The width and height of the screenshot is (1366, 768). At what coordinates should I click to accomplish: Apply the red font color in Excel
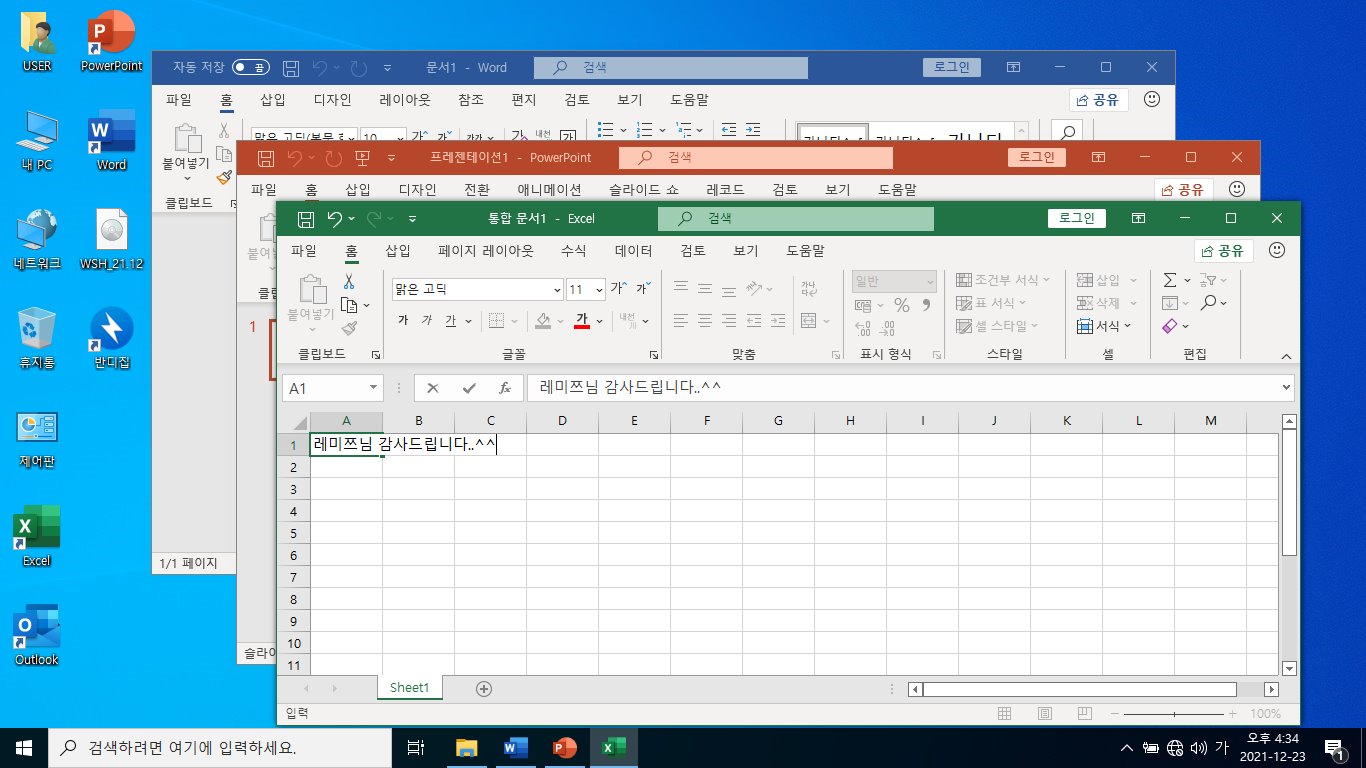(582, 321)
